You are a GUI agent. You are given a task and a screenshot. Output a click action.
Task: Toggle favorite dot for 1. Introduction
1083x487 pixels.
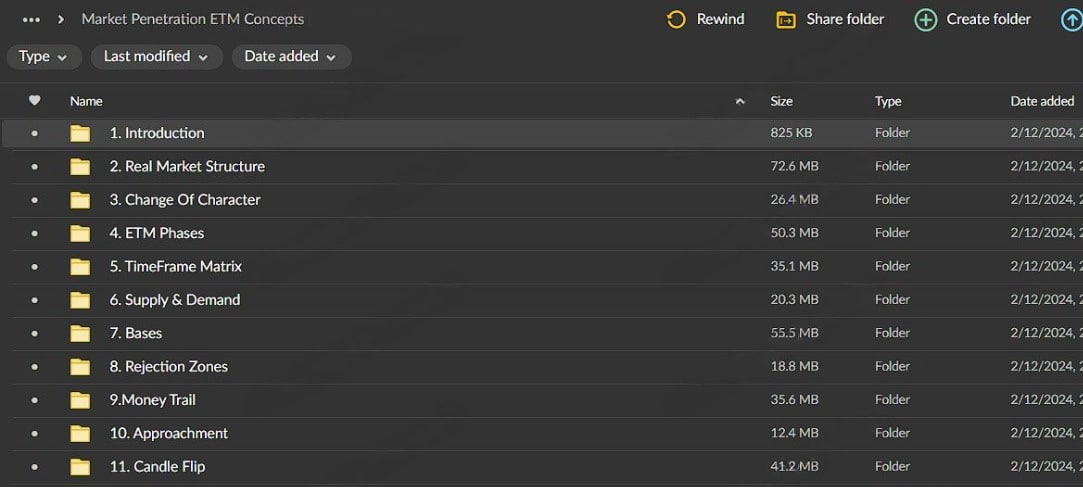35,133
